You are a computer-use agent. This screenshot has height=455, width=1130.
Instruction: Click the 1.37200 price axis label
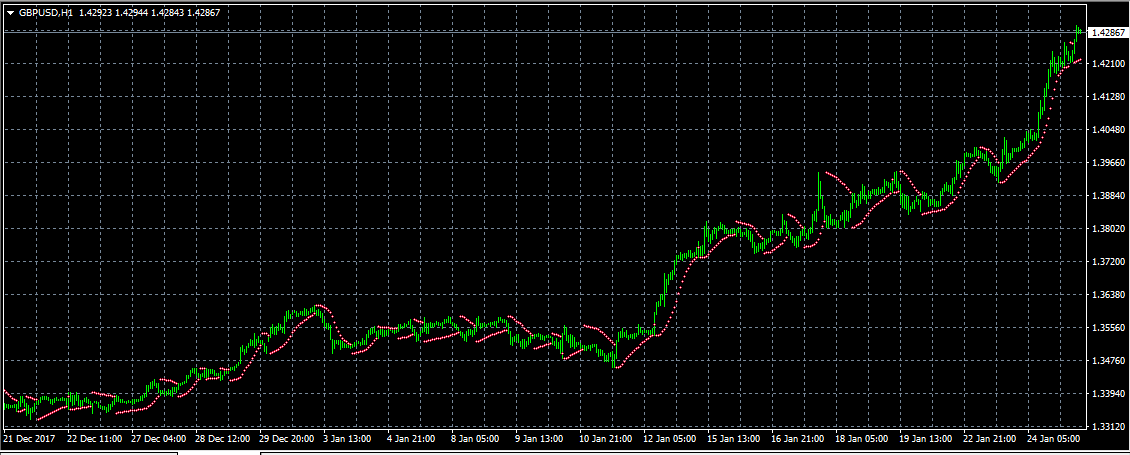[1106, 262]
